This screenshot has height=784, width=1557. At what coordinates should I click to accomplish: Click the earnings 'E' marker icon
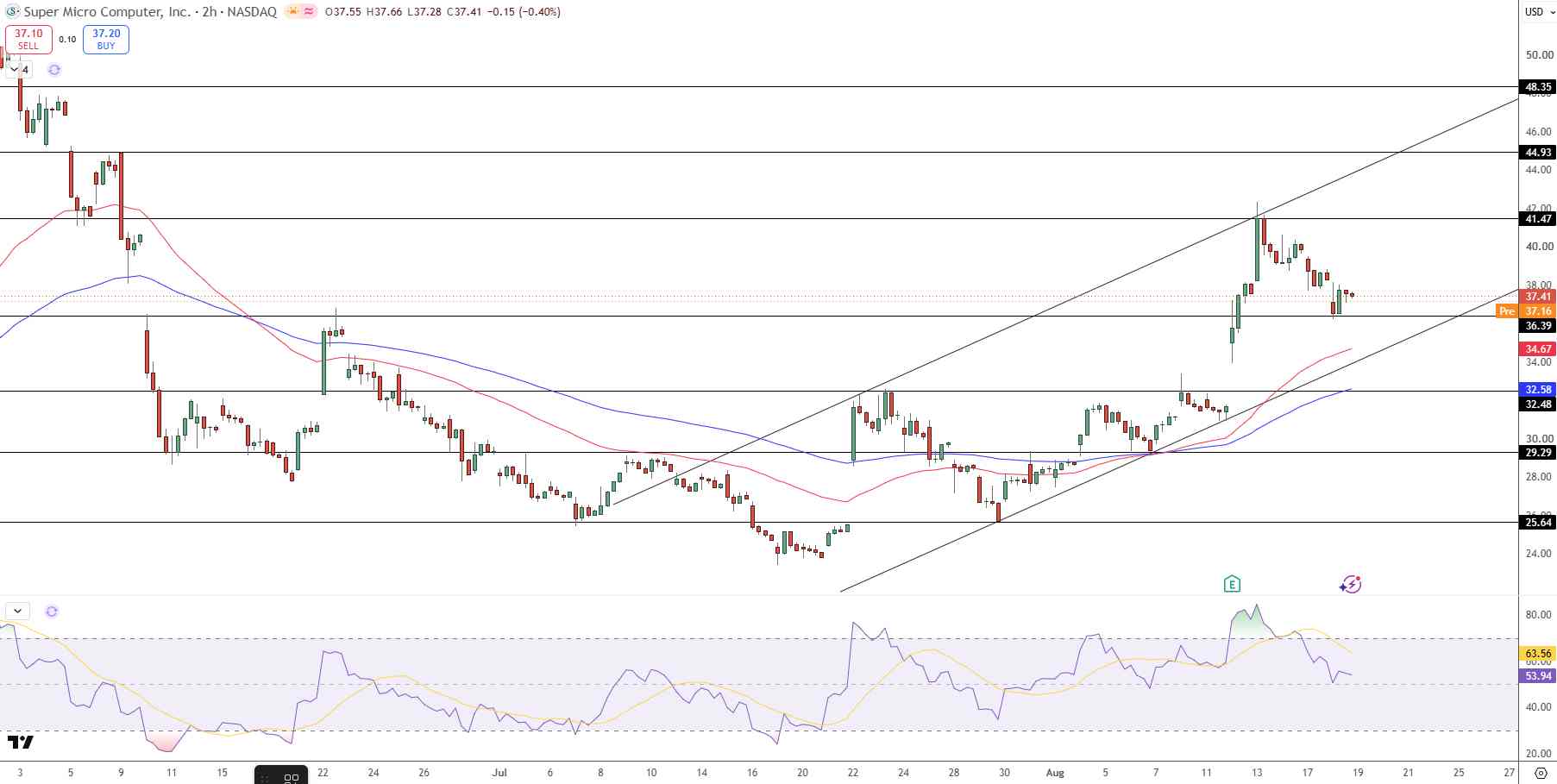tap(1232, 584)
